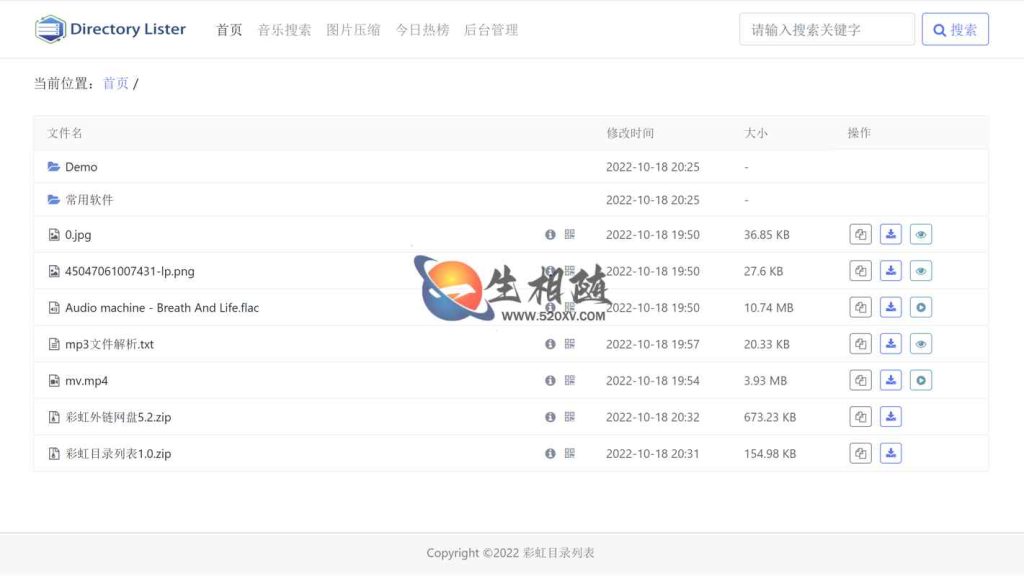
Task: Open the 常用软件 folder
Action: pos(89,200)
